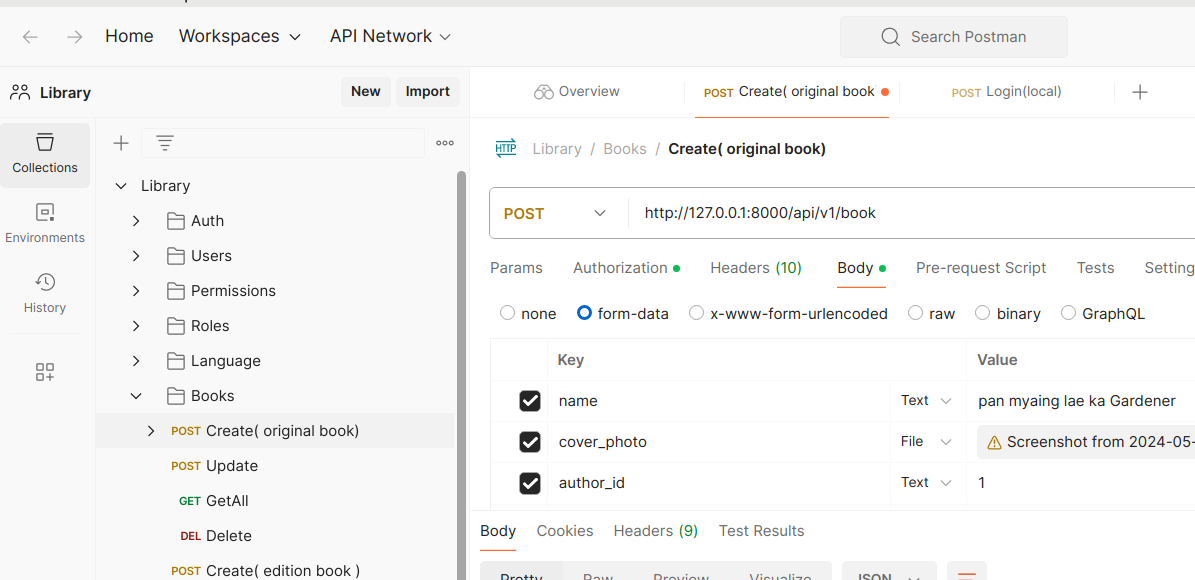Screen dimensions: 1195x580
Task: Expand the Auth folder in Library
Action: click(x=136, y=221)
